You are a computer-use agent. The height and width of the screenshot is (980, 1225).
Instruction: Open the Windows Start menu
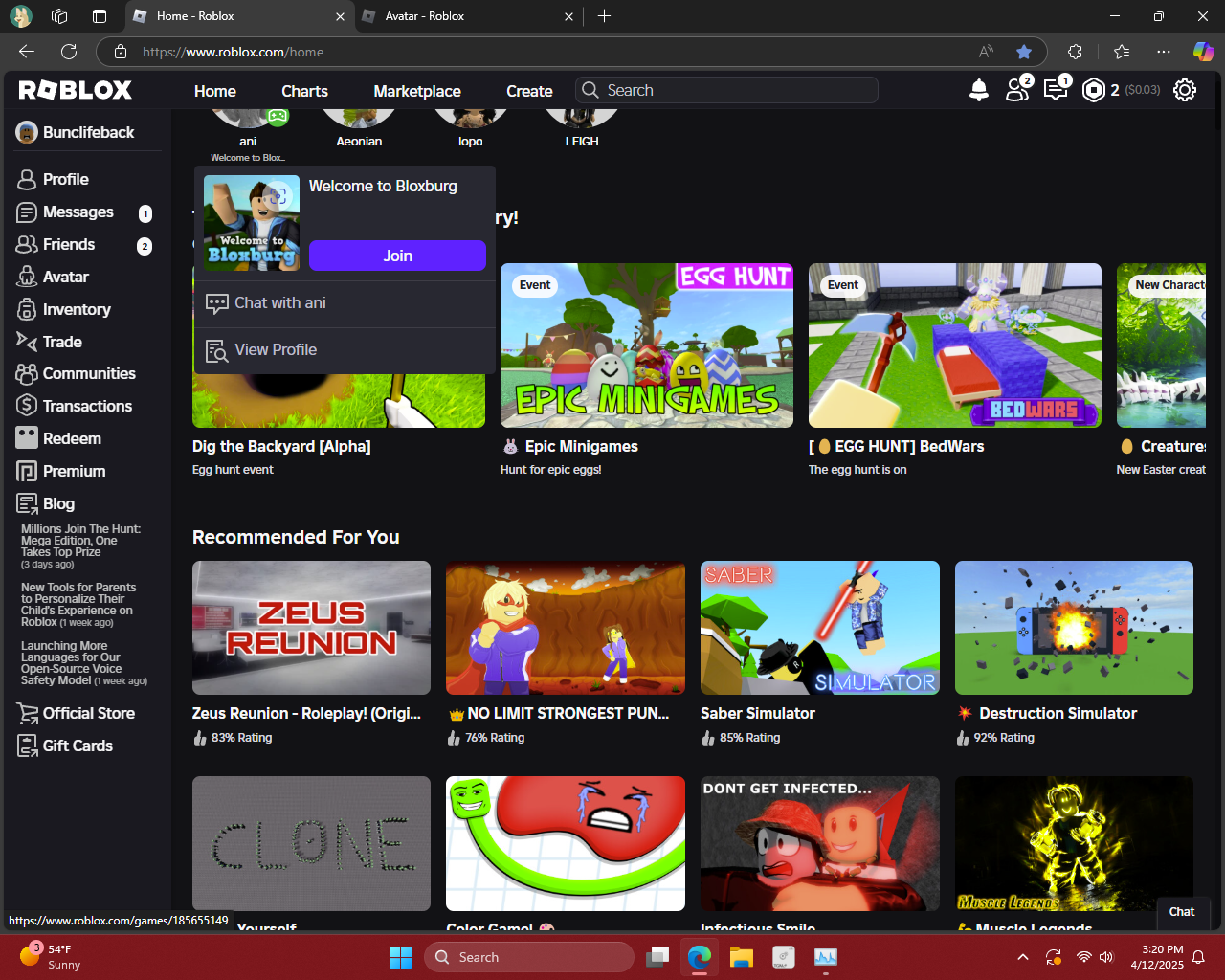click(x=400, y=957)
